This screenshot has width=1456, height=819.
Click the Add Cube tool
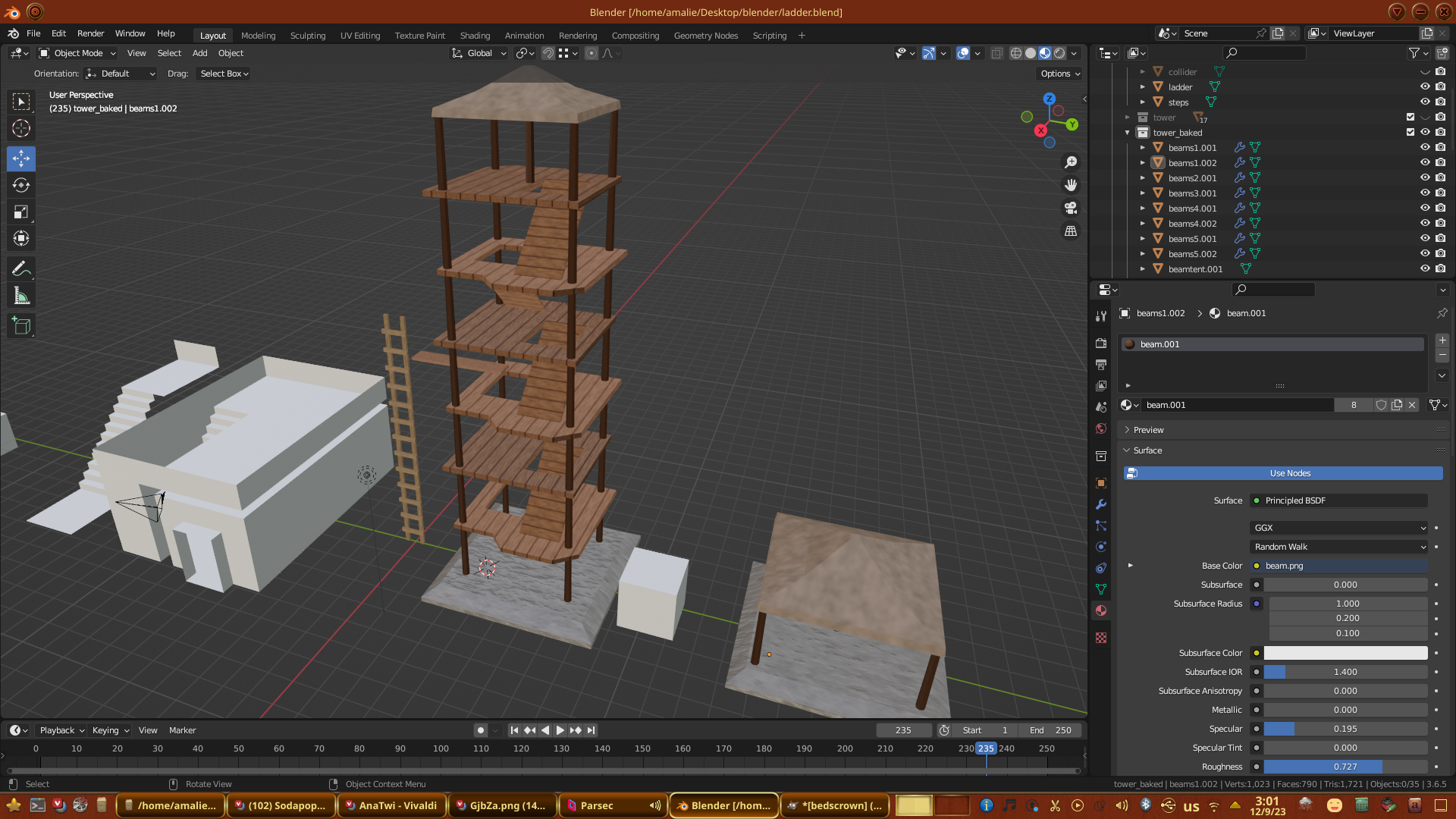21,326
